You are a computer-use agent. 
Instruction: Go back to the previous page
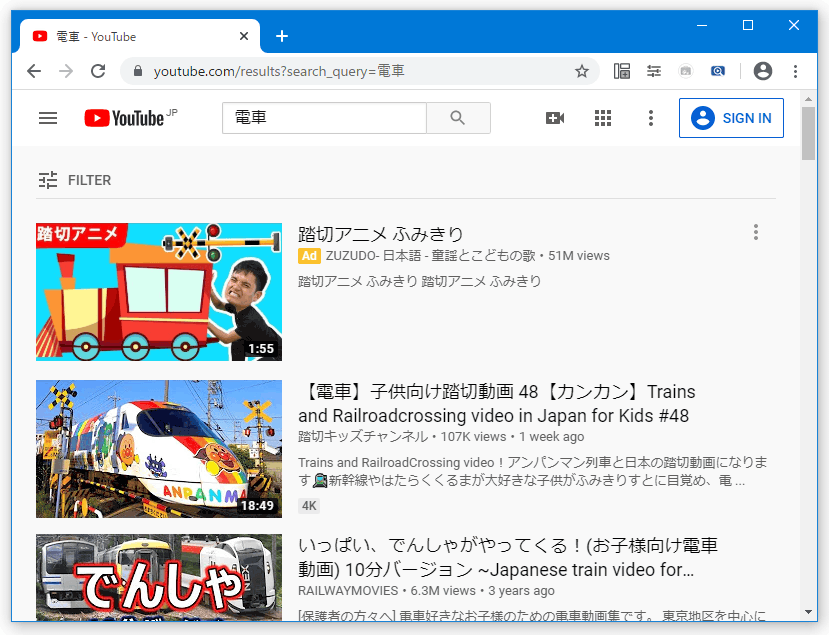(34, 71)
